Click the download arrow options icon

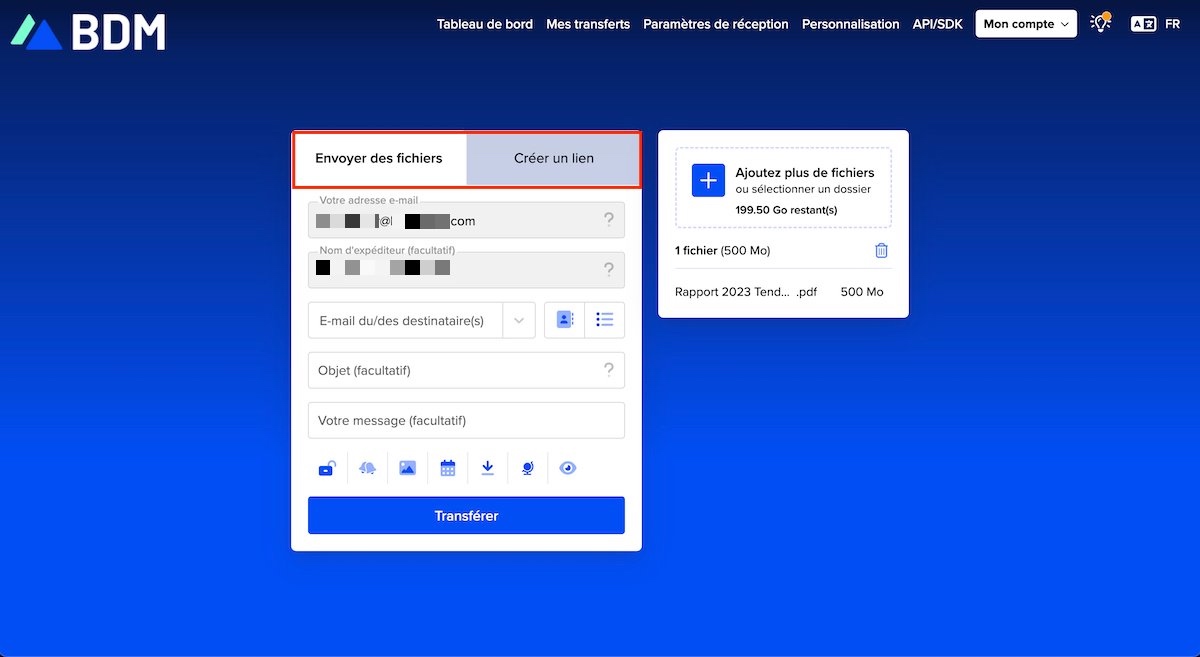[x=488, y=468]
